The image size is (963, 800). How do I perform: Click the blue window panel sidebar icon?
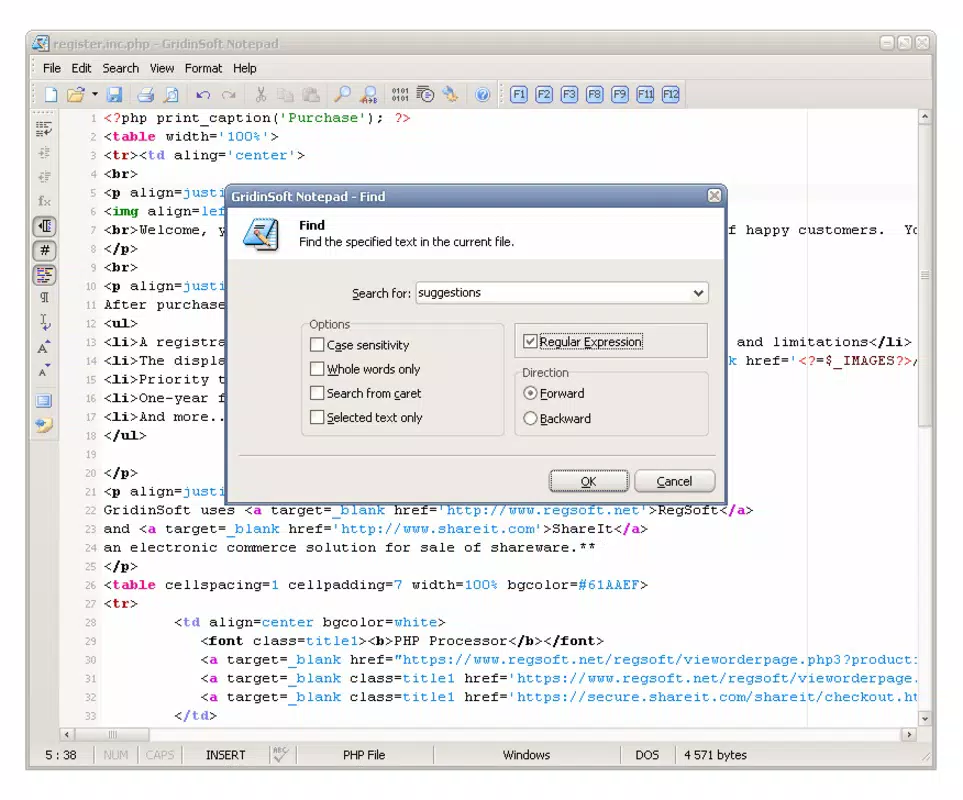click(x=44, y=401)
